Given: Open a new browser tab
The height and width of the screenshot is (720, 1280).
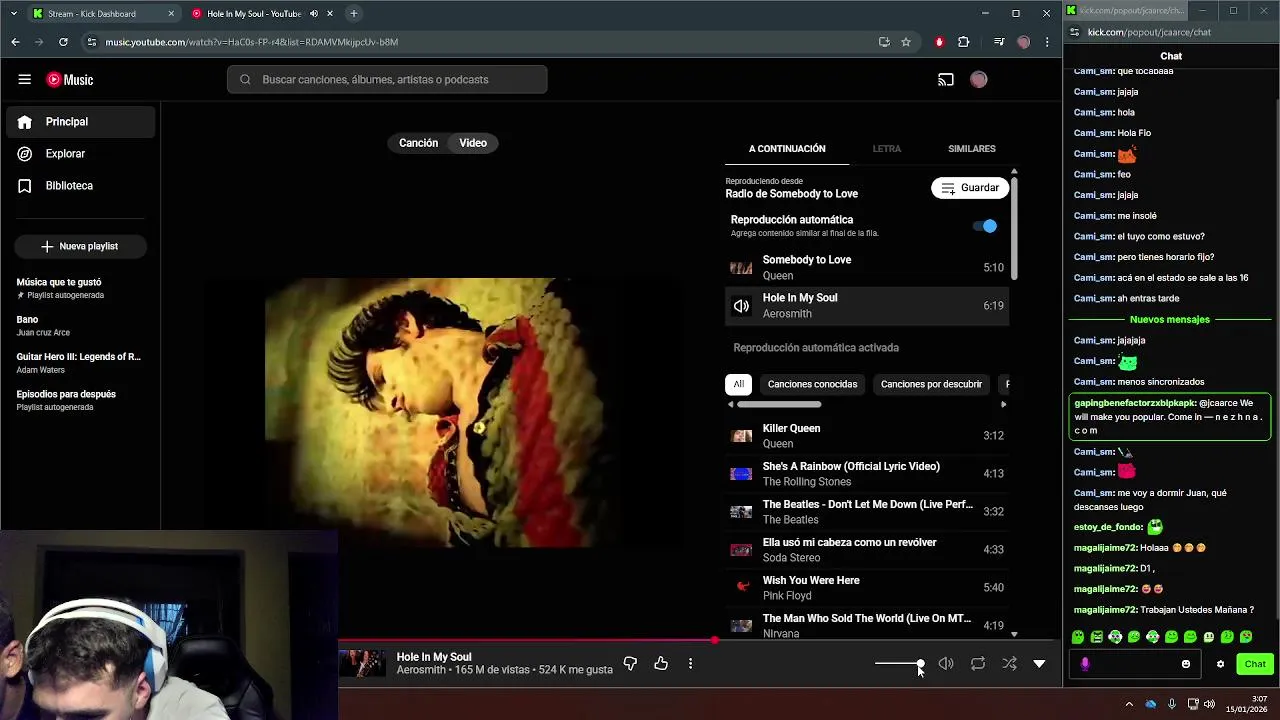Looking at the screenshot, I should [353, 13].
